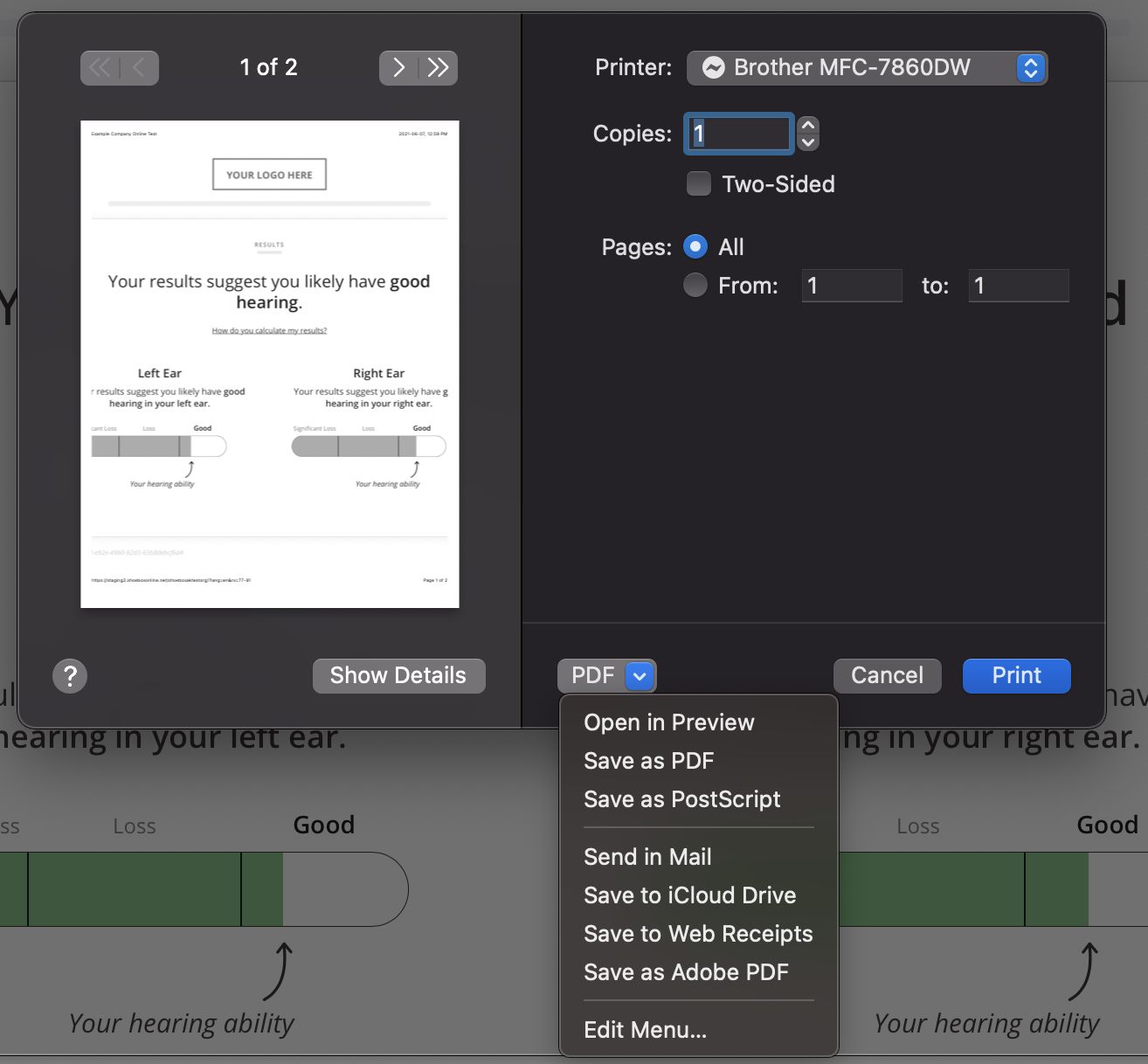The image size is (1148, 1064).
Task: Choose Save as Adobe PDF
Action: [698, 972]
